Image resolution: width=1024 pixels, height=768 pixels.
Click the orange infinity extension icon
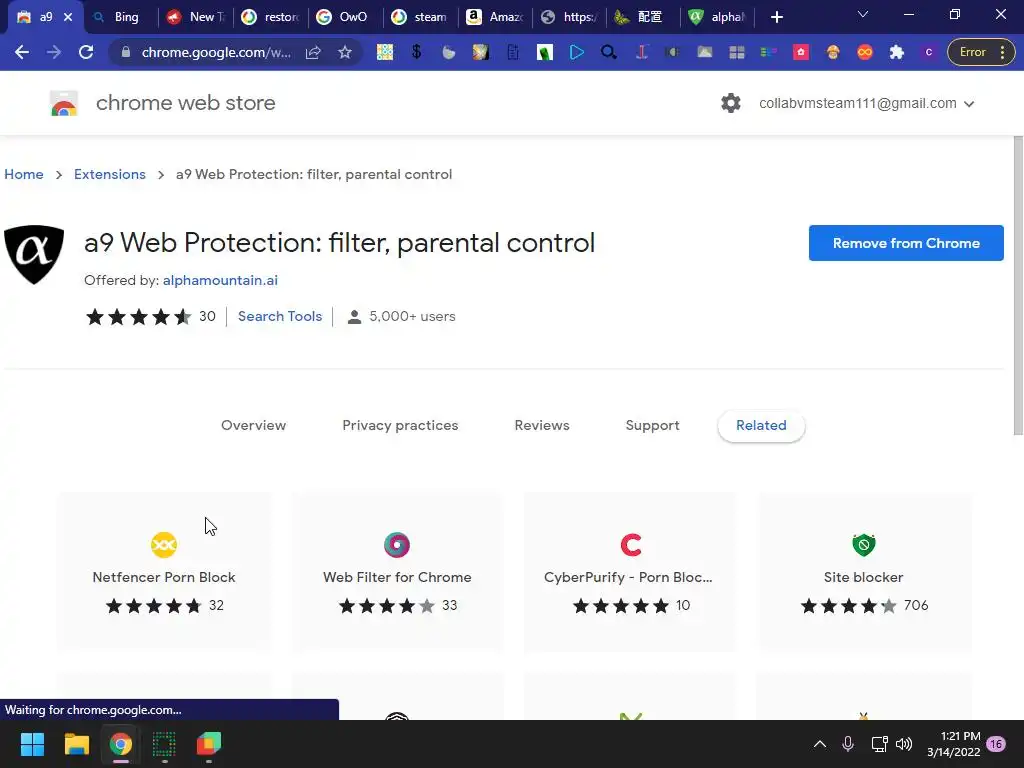click(865, 52)
